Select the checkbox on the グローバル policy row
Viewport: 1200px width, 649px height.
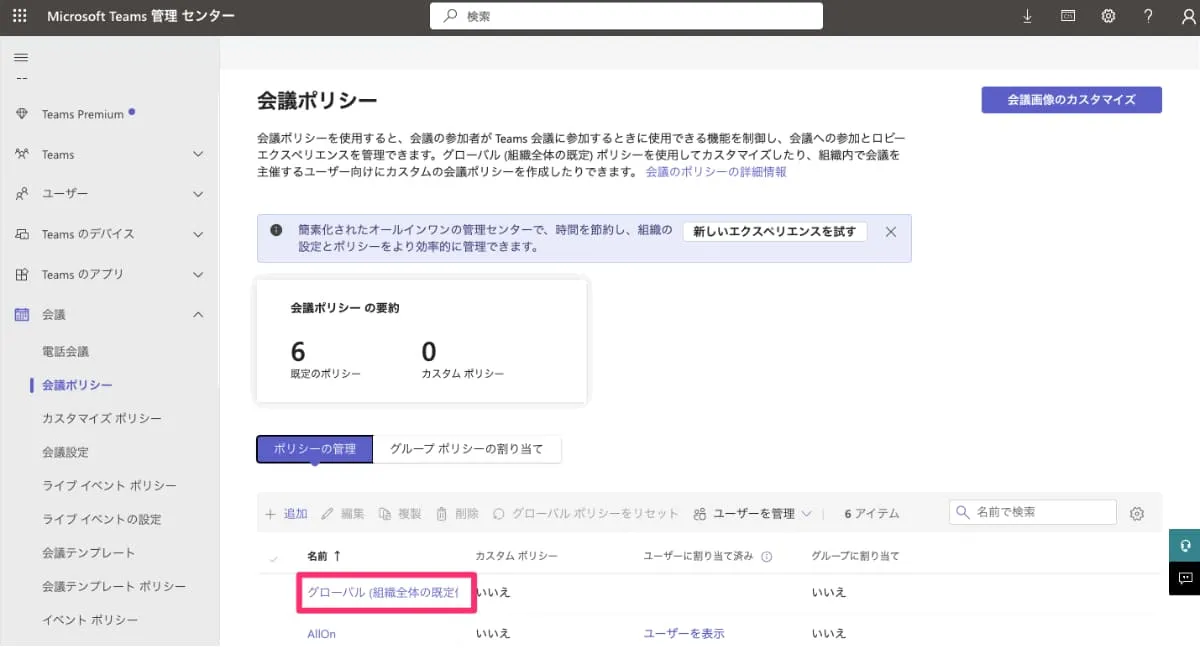tap(273, 592)
